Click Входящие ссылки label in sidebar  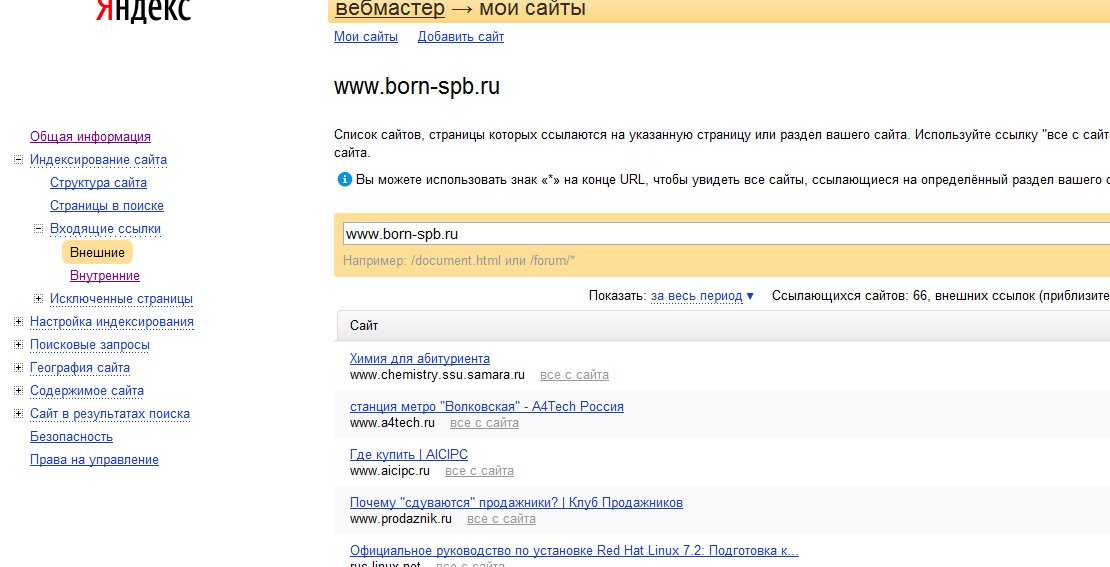[105, 229]
